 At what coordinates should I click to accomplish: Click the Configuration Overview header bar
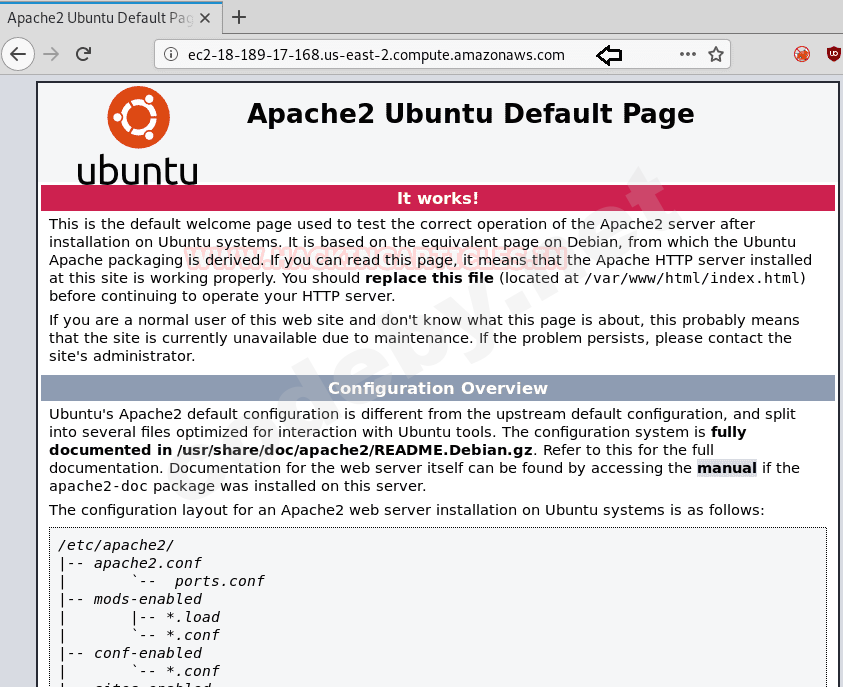[438, 388]
